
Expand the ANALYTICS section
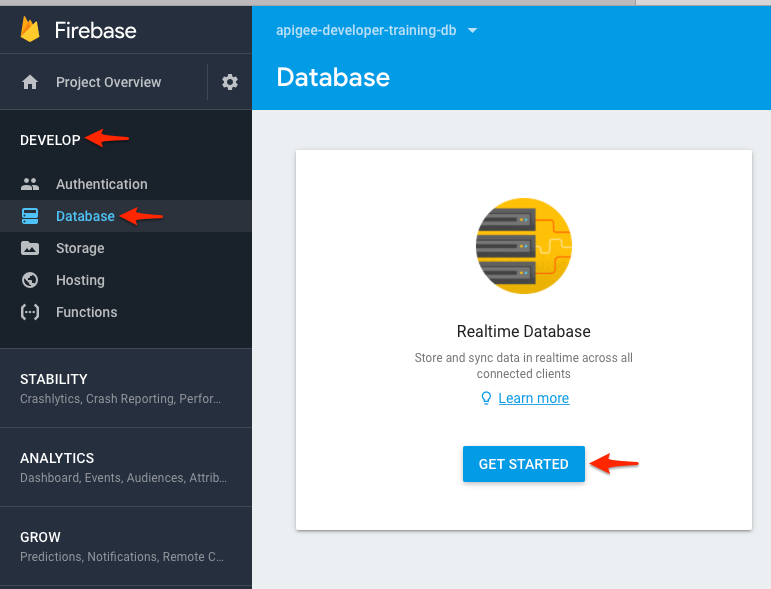point(126,467)
